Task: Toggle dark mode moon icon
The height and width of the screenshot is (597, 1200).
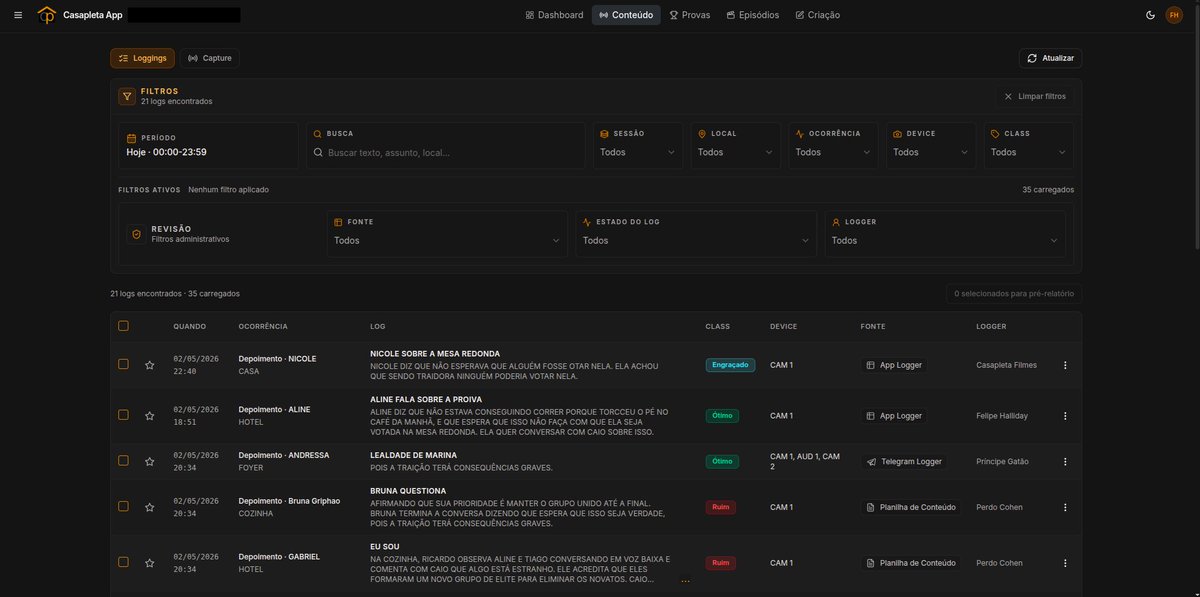Action: point(1150,15)
